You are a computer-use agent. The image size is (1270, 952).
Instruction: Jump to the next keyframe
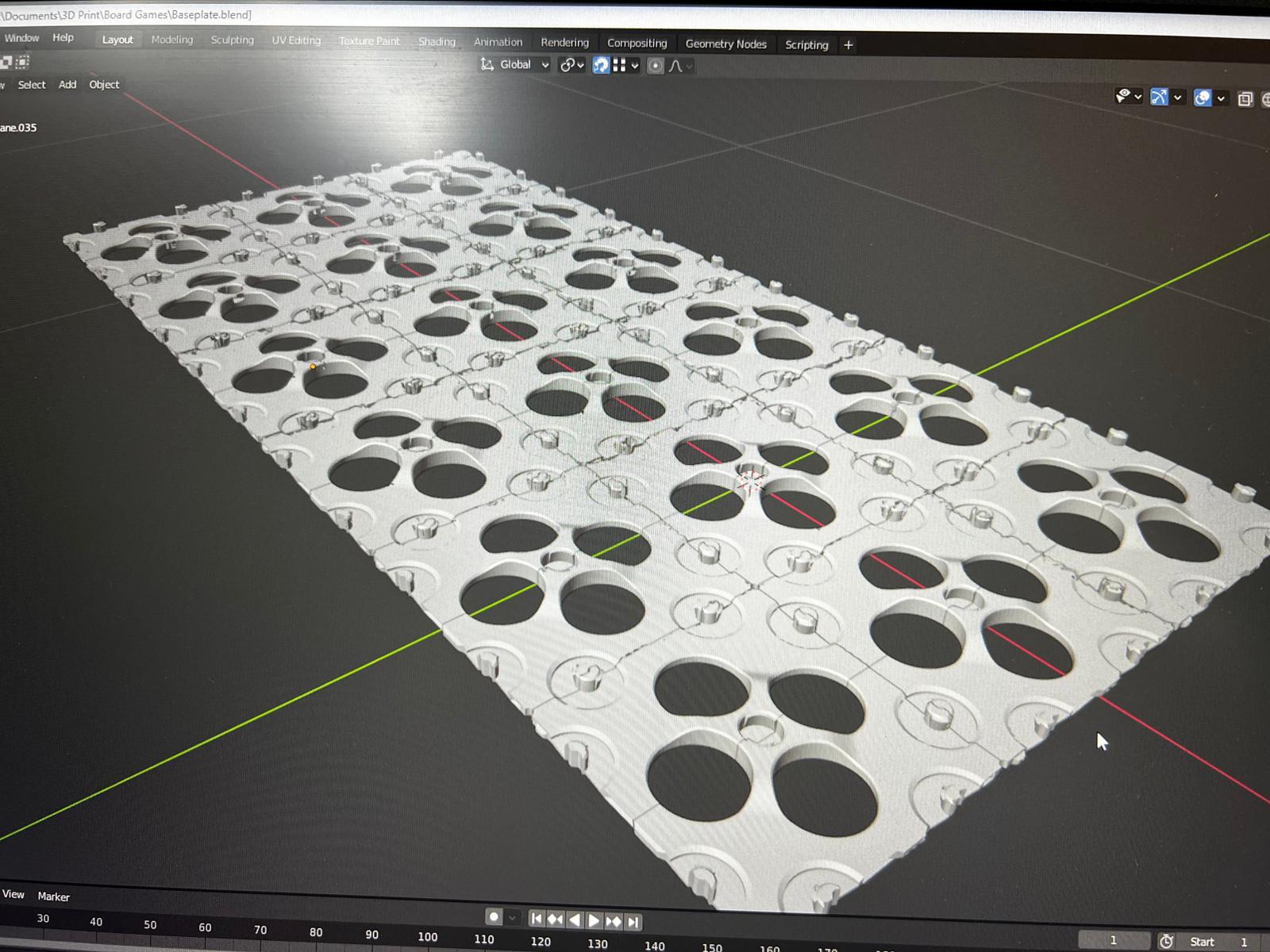pos(614,921)
